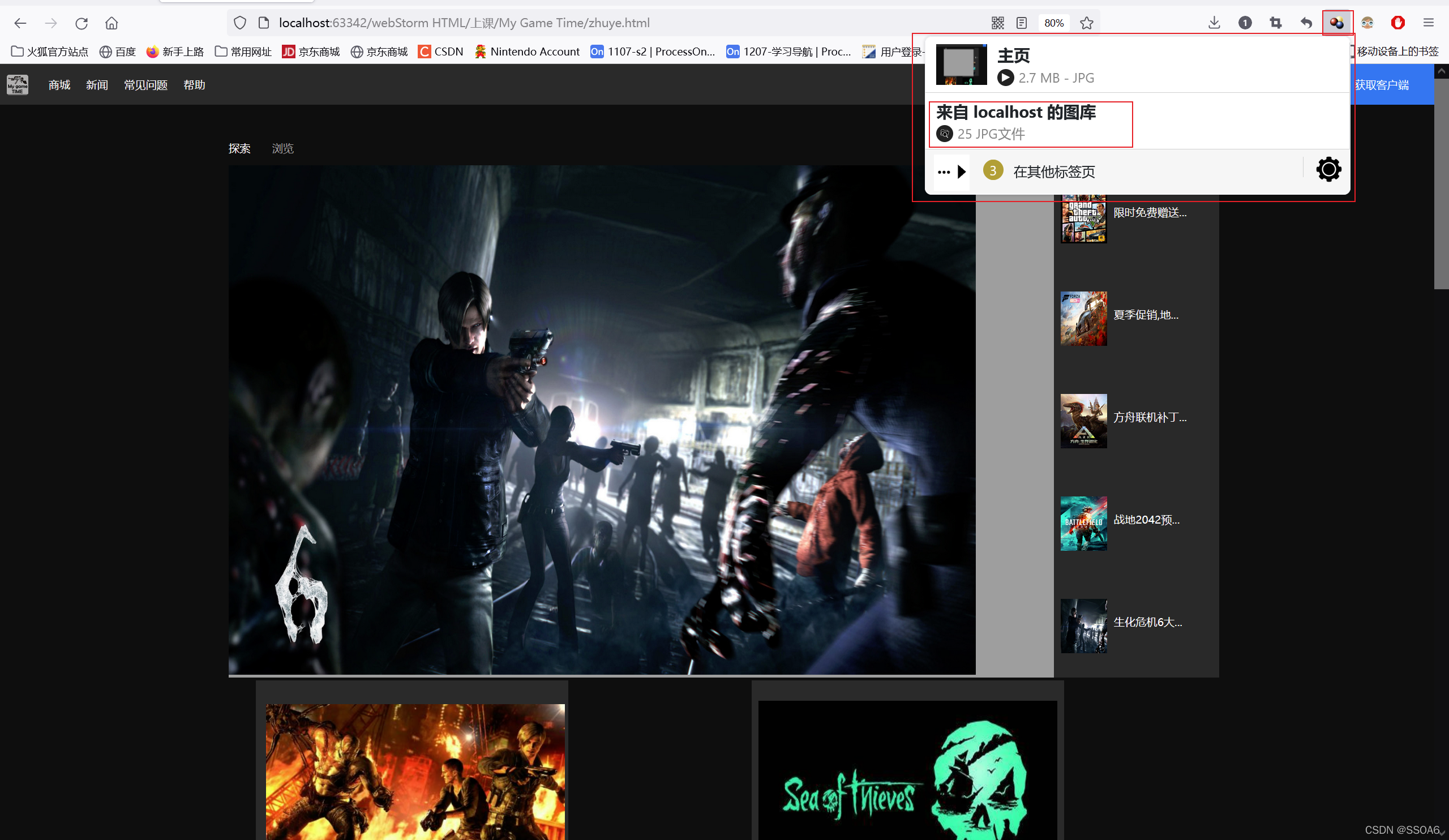Screen dimensions: 1449x840
Task: Open the JD 京东商城 bookmark
Action: click(311, 52)
